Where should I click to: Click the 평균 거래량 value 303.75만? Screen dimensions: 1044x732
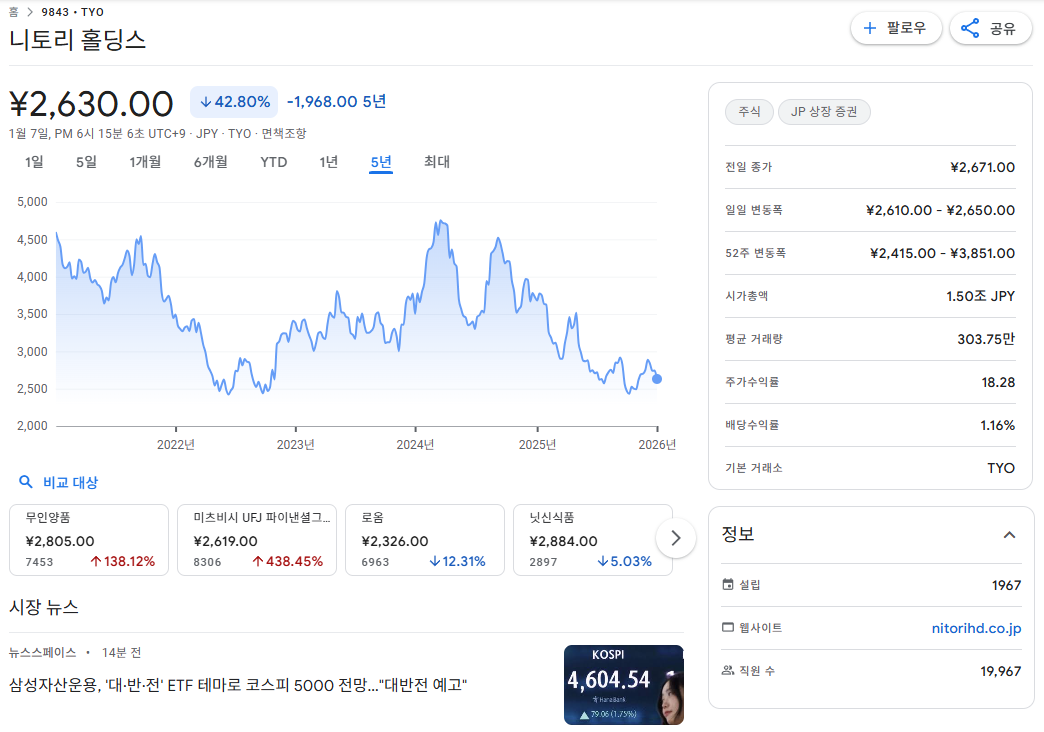(986, 339)
